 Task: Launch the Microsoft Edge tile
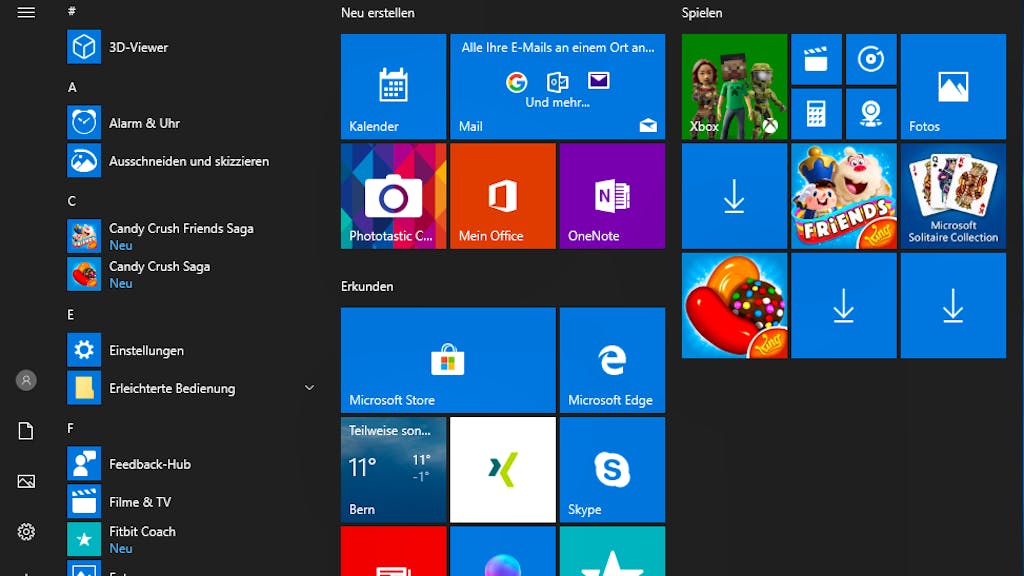point(613,360)
